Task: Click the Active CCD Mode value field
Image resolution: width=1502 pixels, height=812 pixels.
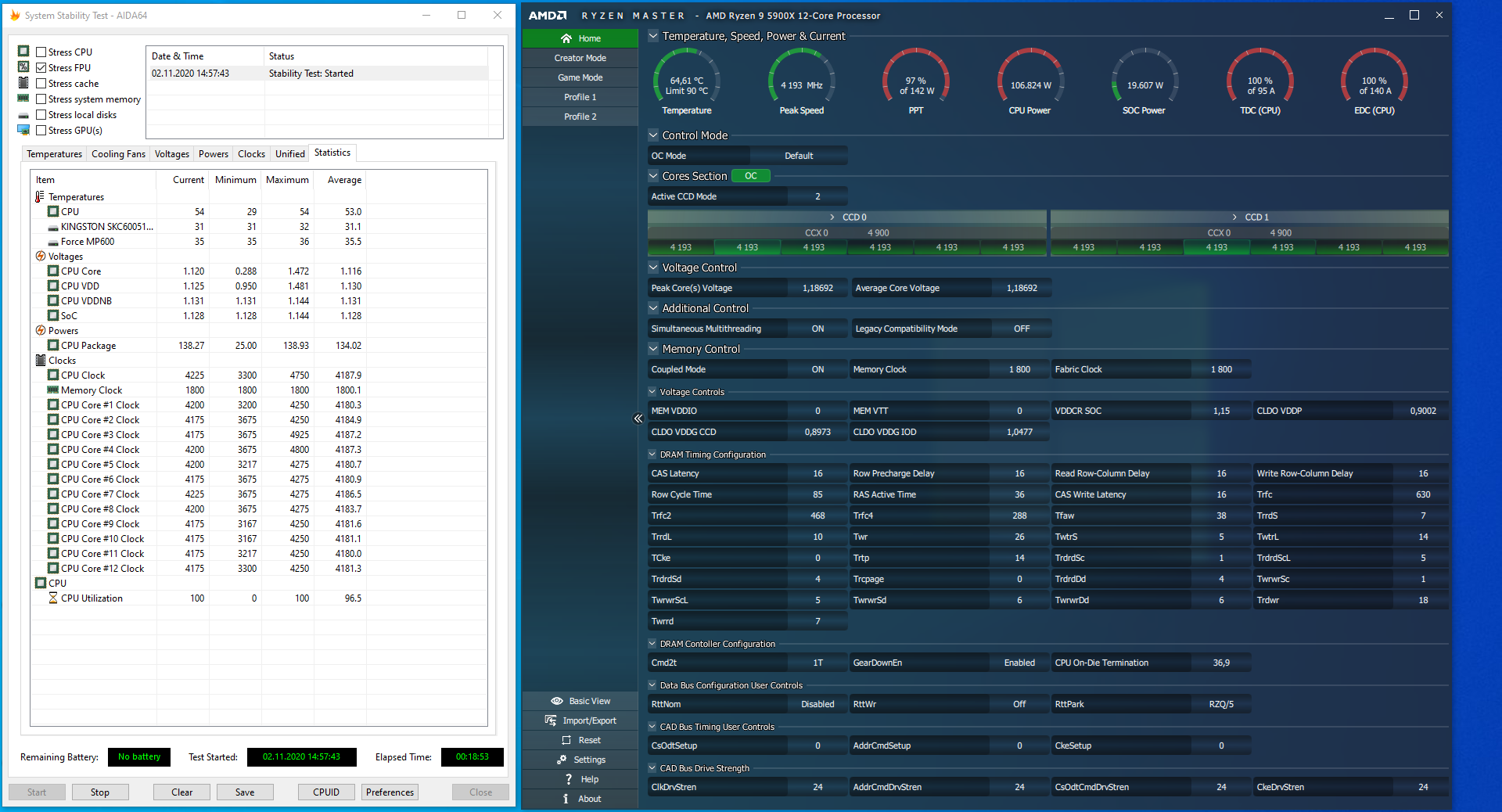Action: pyautogui.click(x=817, y=196)
